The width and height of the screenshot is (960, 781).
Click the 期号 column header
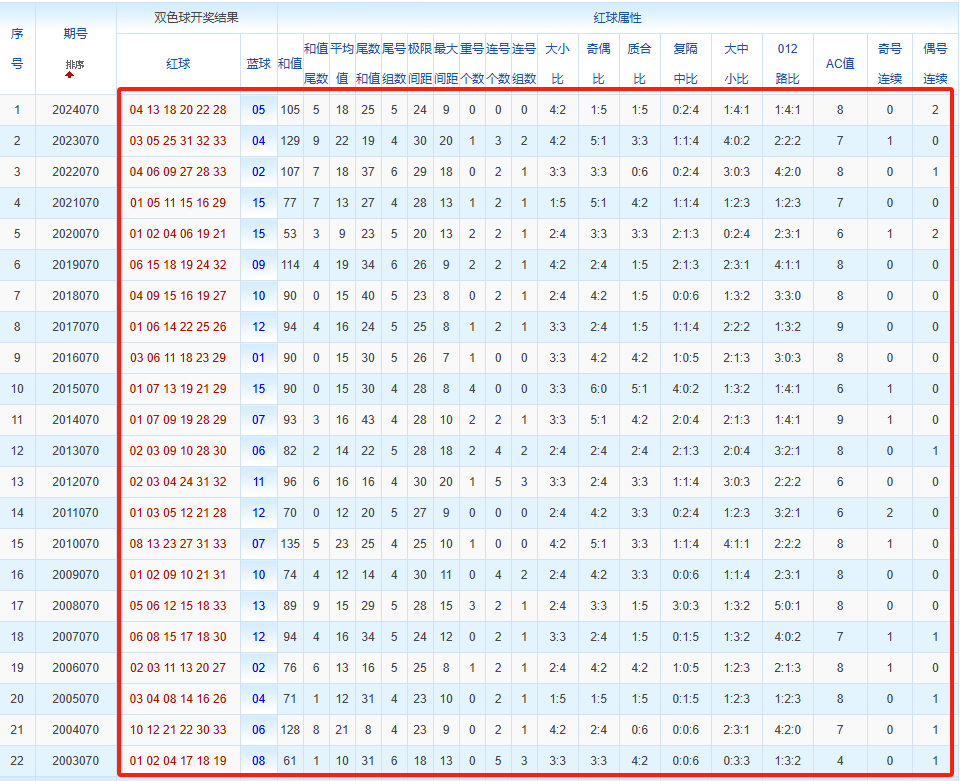75,34
